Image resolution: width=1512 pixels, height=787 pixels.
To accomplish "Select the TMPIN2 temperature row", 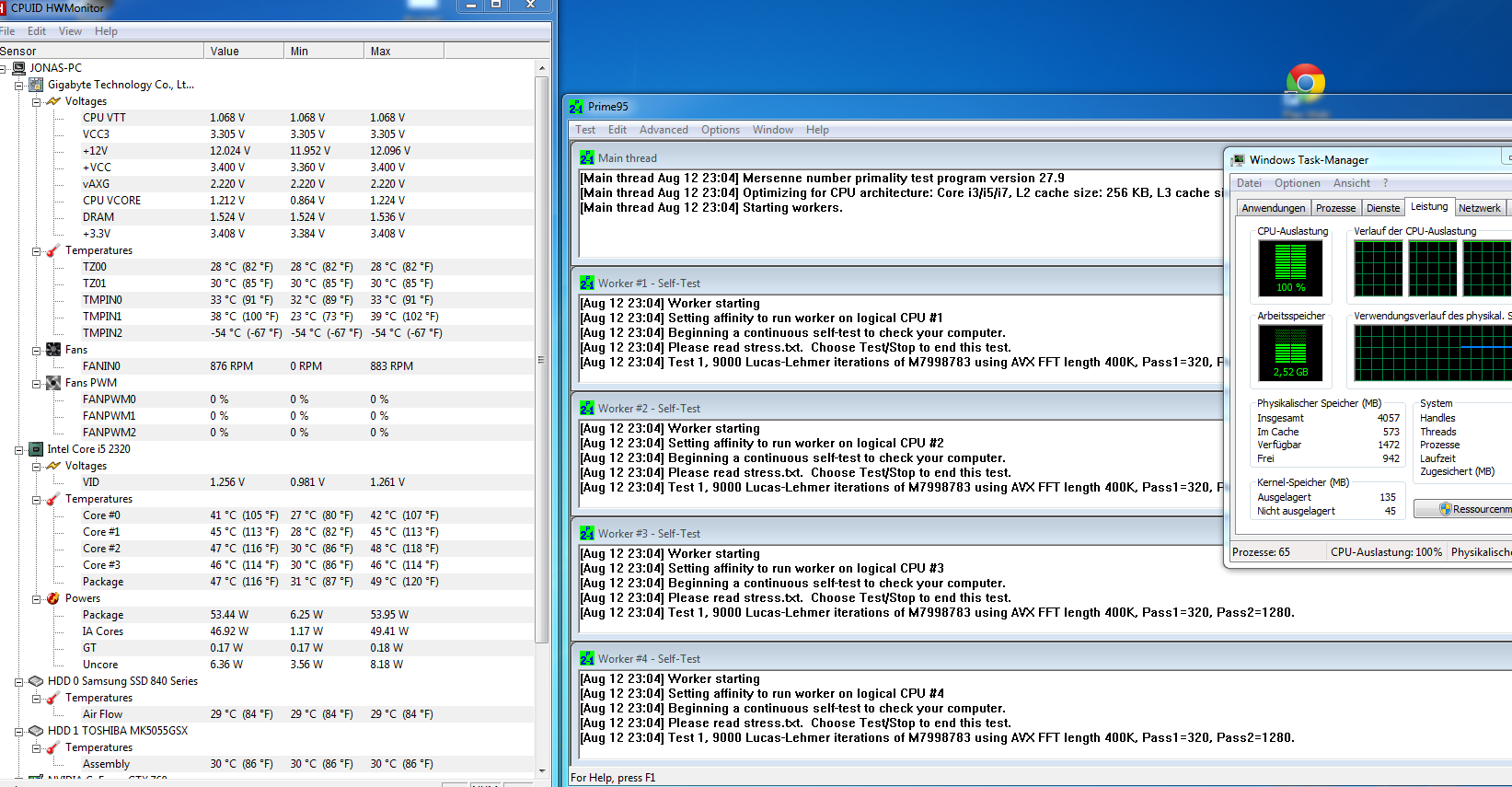I will coord(267,333).
